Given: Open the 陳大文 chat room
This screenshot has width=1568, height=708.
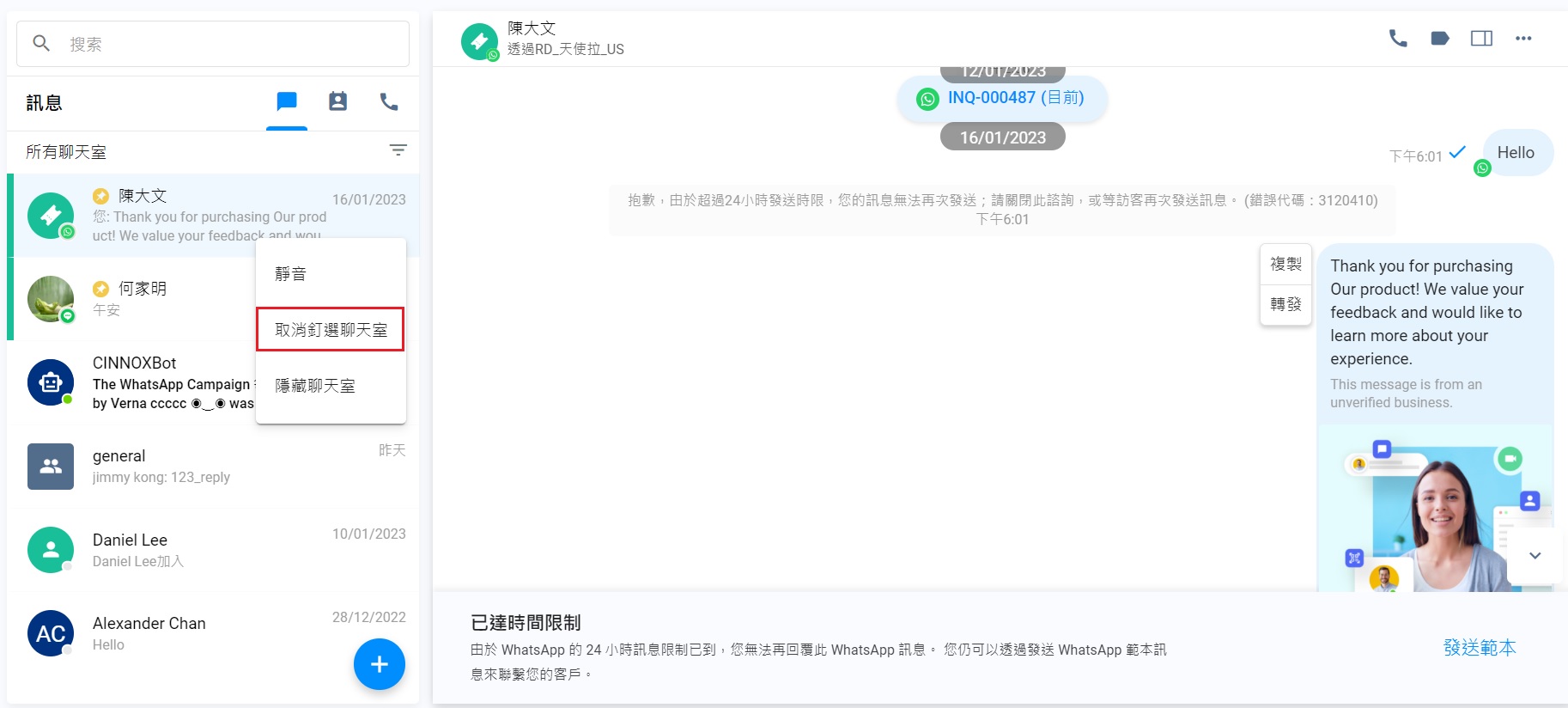Looking at the screenshot, I should point(213,215).
